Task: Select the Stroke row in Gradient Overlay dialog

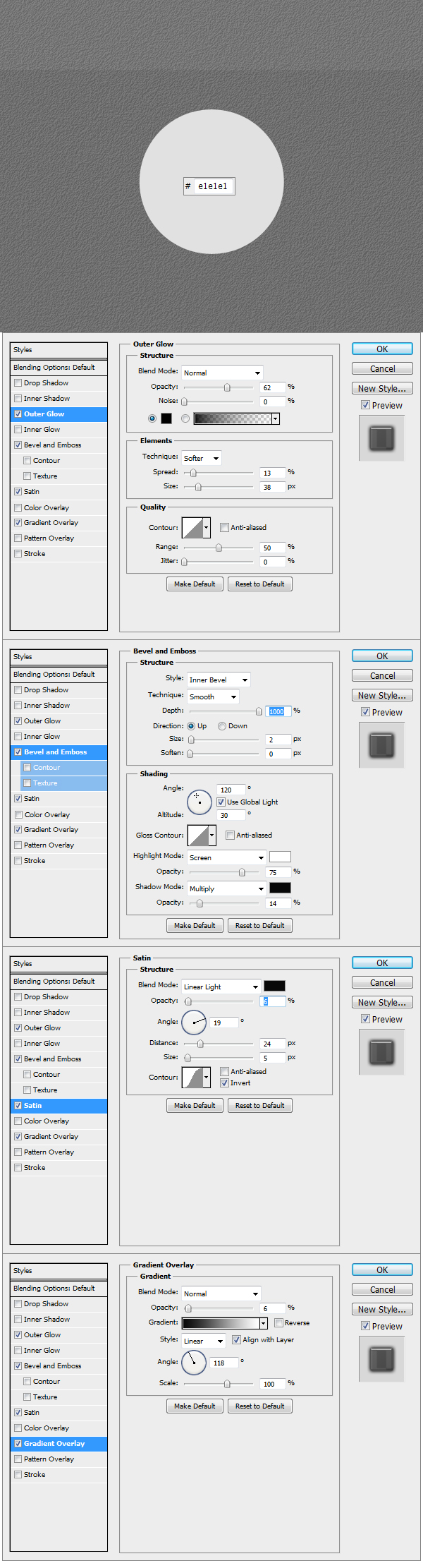Action: (x=59, y=1474)
